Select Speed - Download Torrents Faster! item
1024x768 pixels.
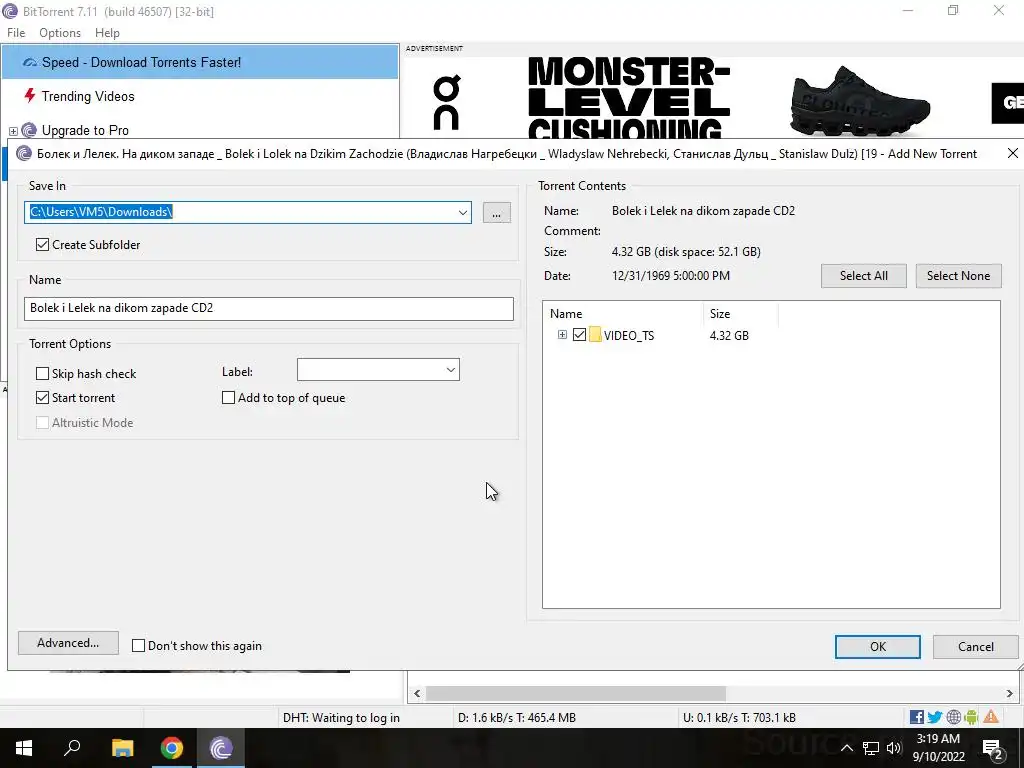(x=200, y=63)
